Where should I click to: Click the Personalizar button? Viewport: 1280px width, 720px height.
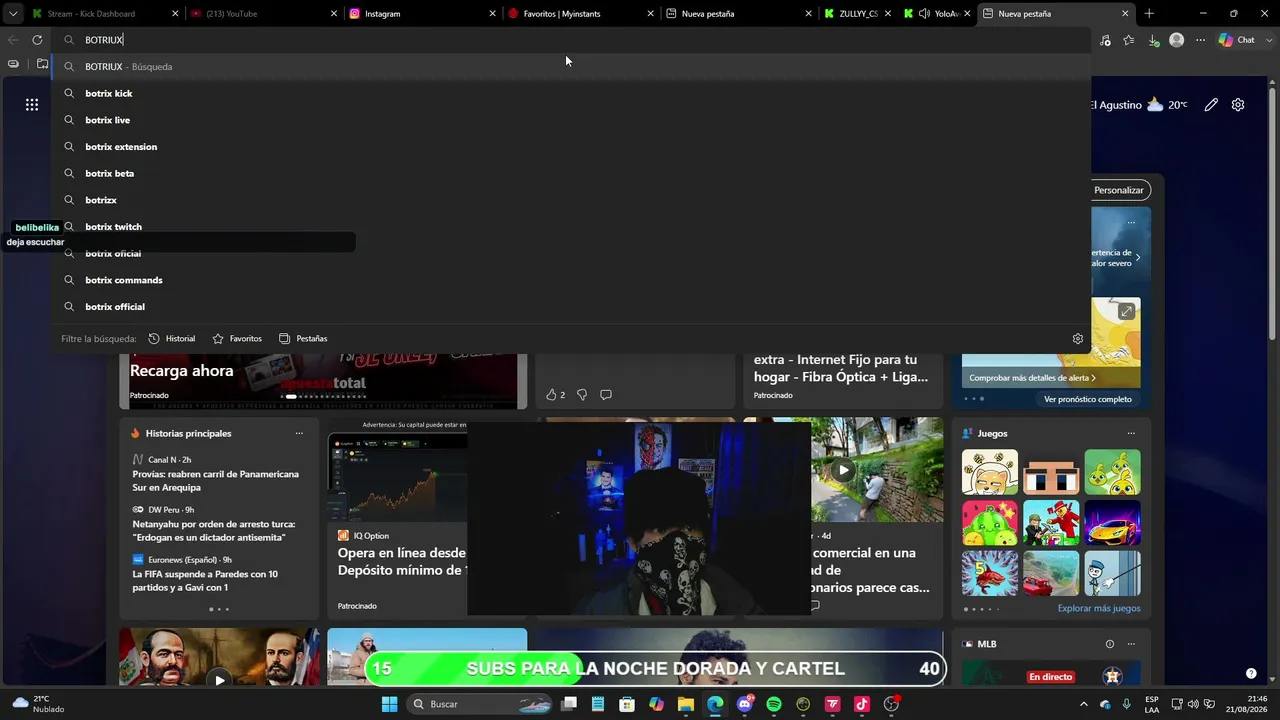1120,190
